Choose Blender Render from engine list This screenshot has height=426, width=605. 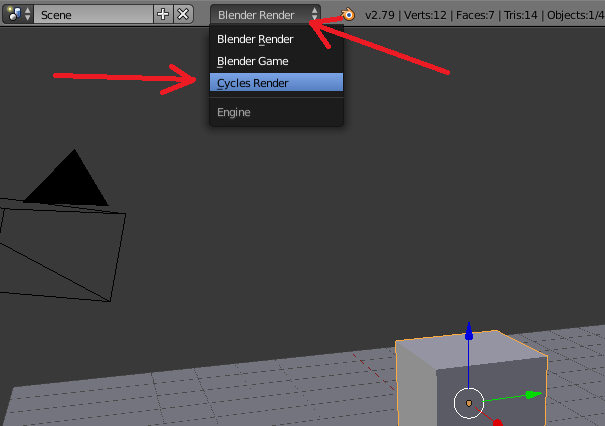click(276, 39)
